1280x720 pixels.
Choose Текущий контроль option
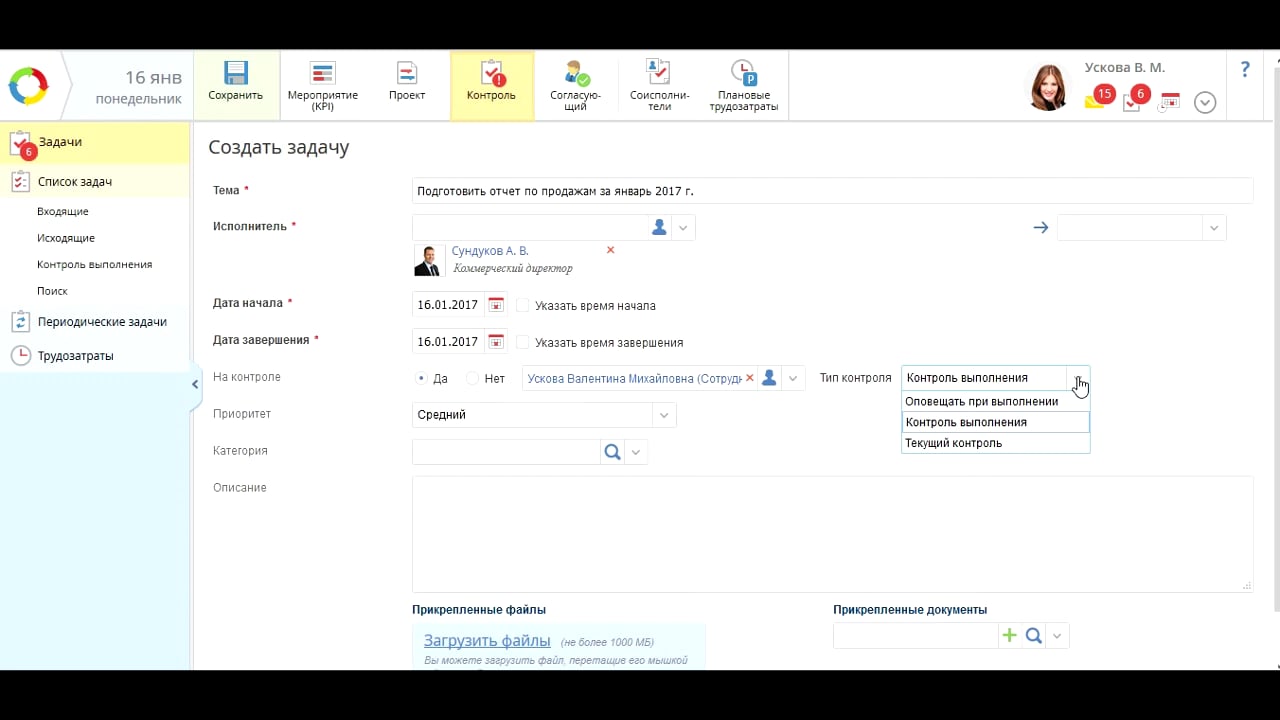point(995,443)
